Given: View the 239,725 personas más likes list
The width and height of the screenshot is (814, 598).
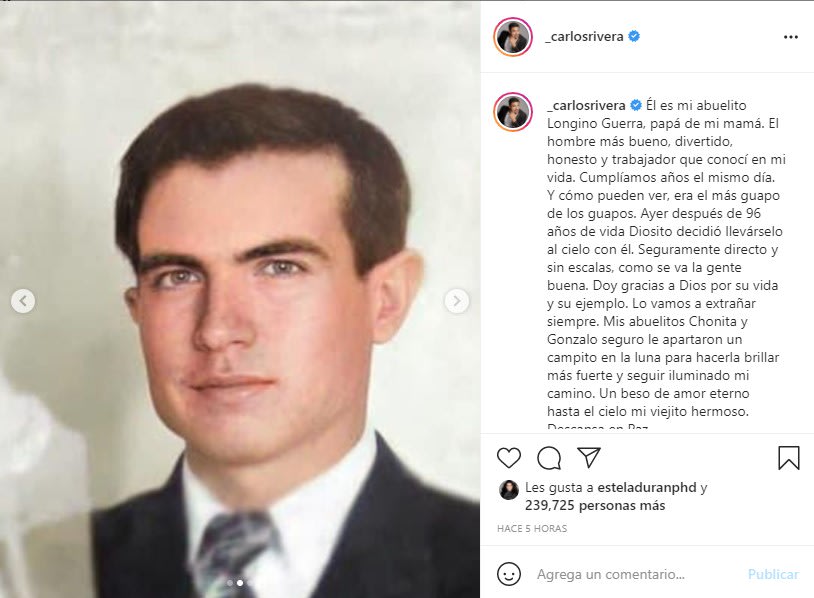Looking at the screenshot, I should [x=595, y=505].
